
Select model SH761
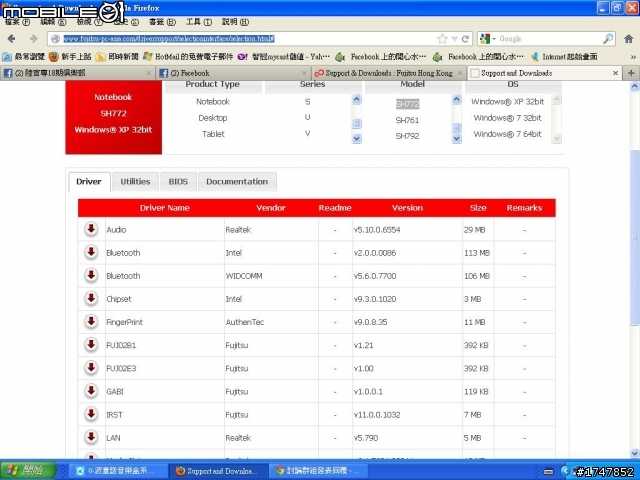tap(407, 120)
